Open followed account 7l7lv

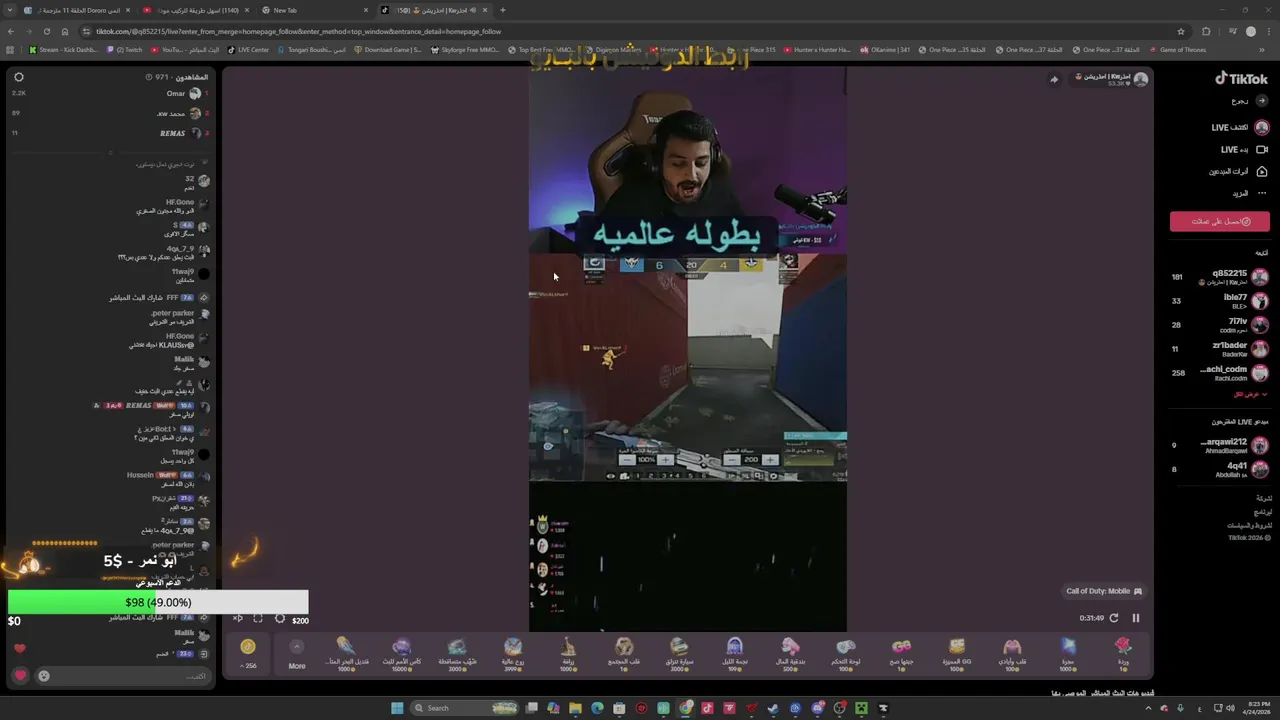pos(1220,325)
